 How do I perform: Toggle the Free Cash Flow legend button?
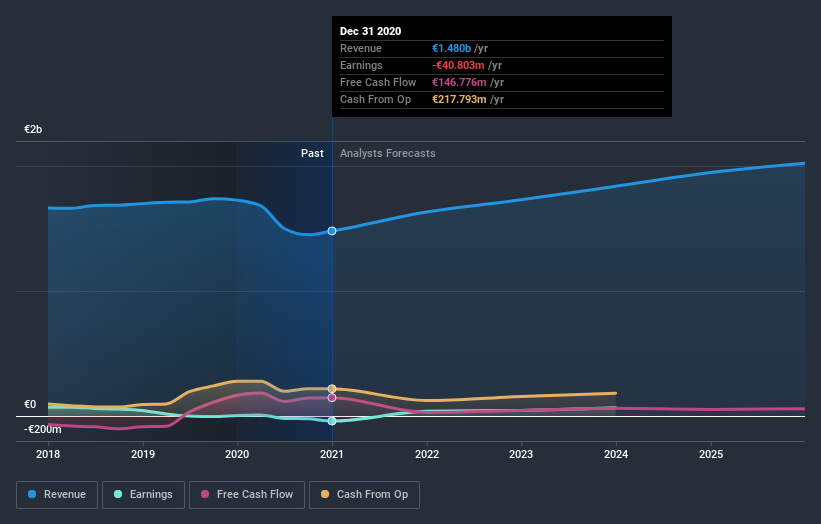click(x=247, y=495)
